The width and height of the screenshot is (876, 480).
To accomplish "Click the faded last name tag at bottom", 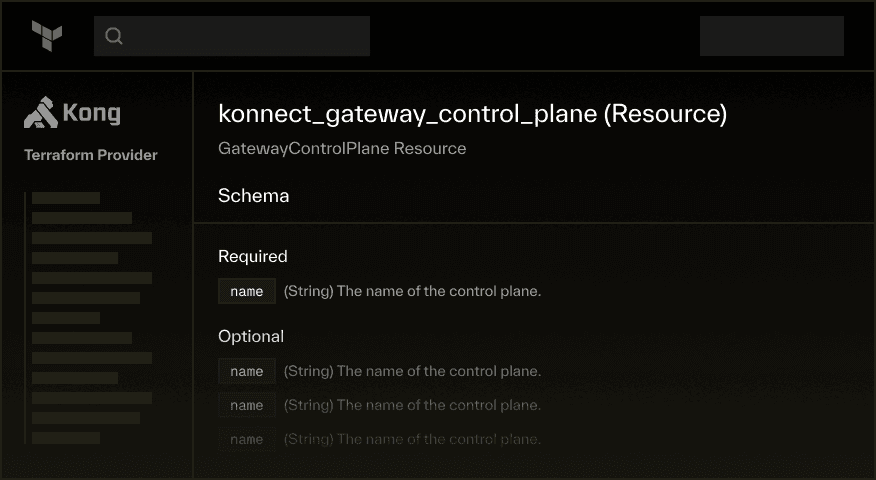I will pyautogui.click(x=247, y=439).
